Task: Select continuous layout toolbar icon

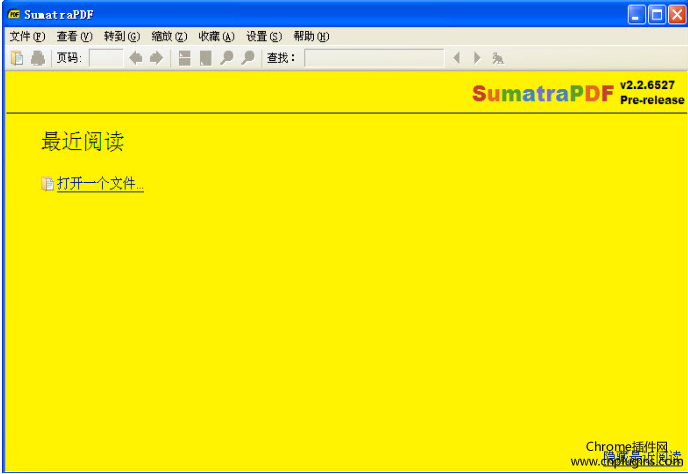Action: click(184, 58)
